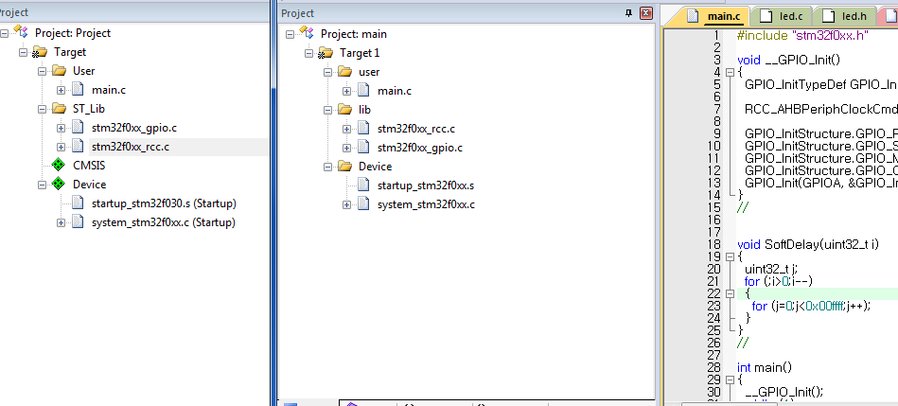This screenshot has height=406, width=898.
Task: Collapse the User group in left project tree
Action: (42, 71)
